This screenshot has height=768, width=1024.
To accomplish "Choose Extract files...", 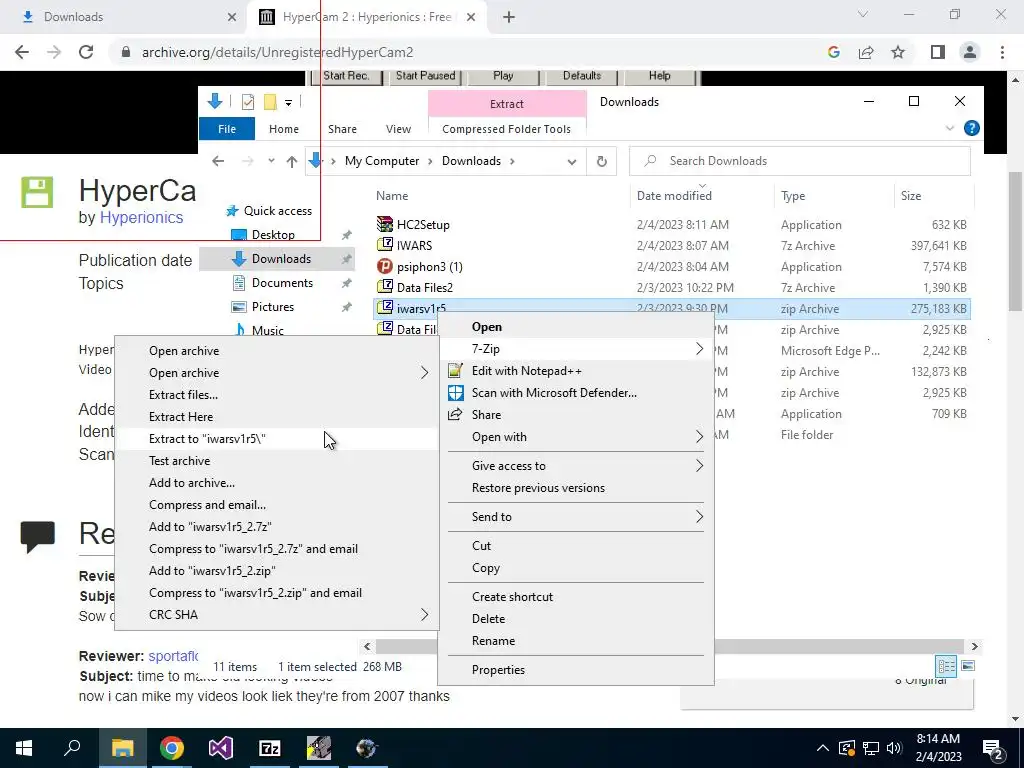I will pyautogui.click(x=276, y=394).
